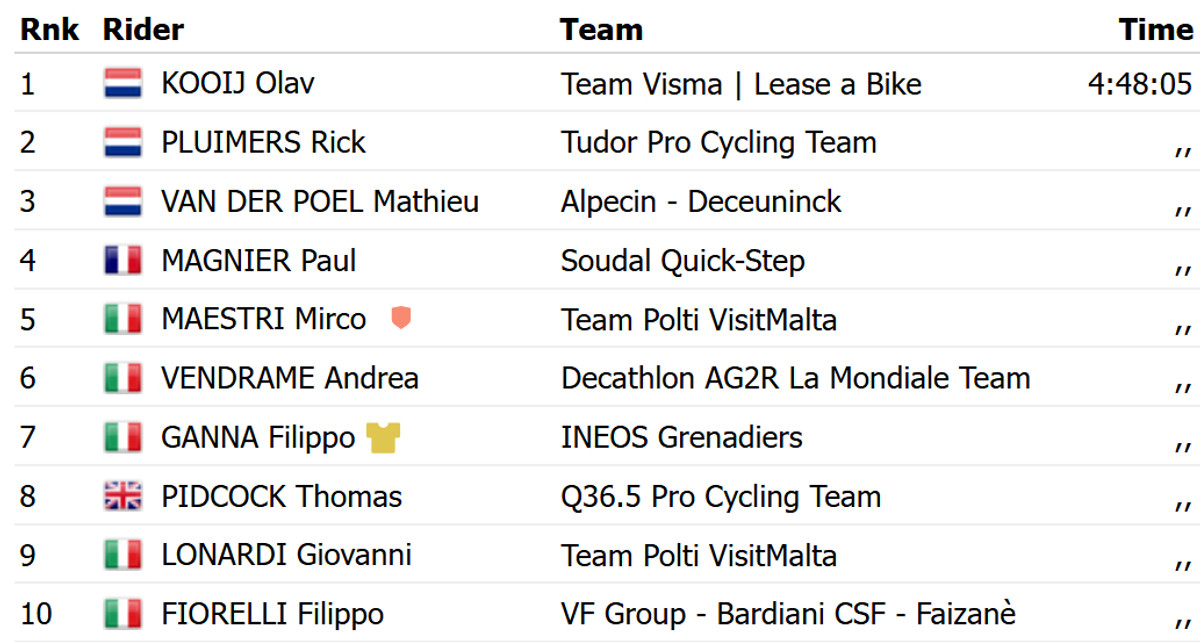Click the Rider column header

(x=143, y=29)
